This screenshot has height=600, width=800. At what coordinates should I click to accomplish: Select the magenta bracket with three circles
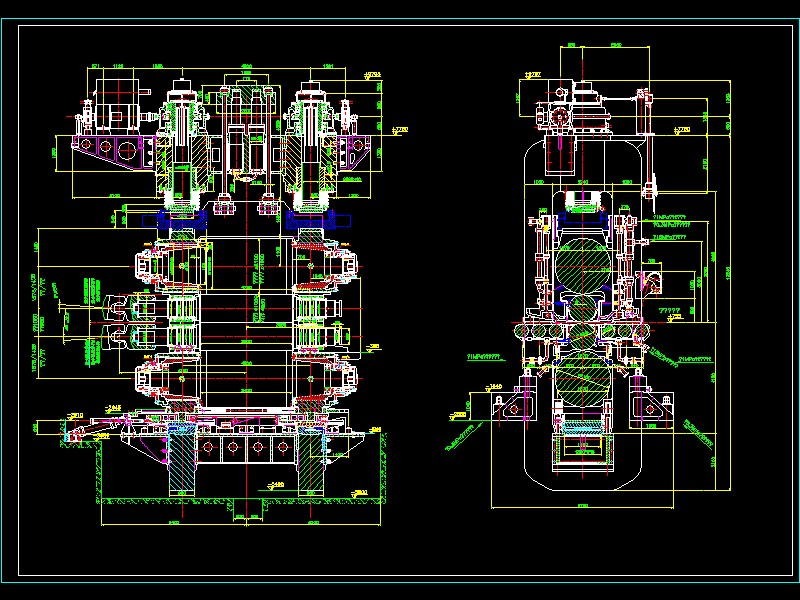113,151
